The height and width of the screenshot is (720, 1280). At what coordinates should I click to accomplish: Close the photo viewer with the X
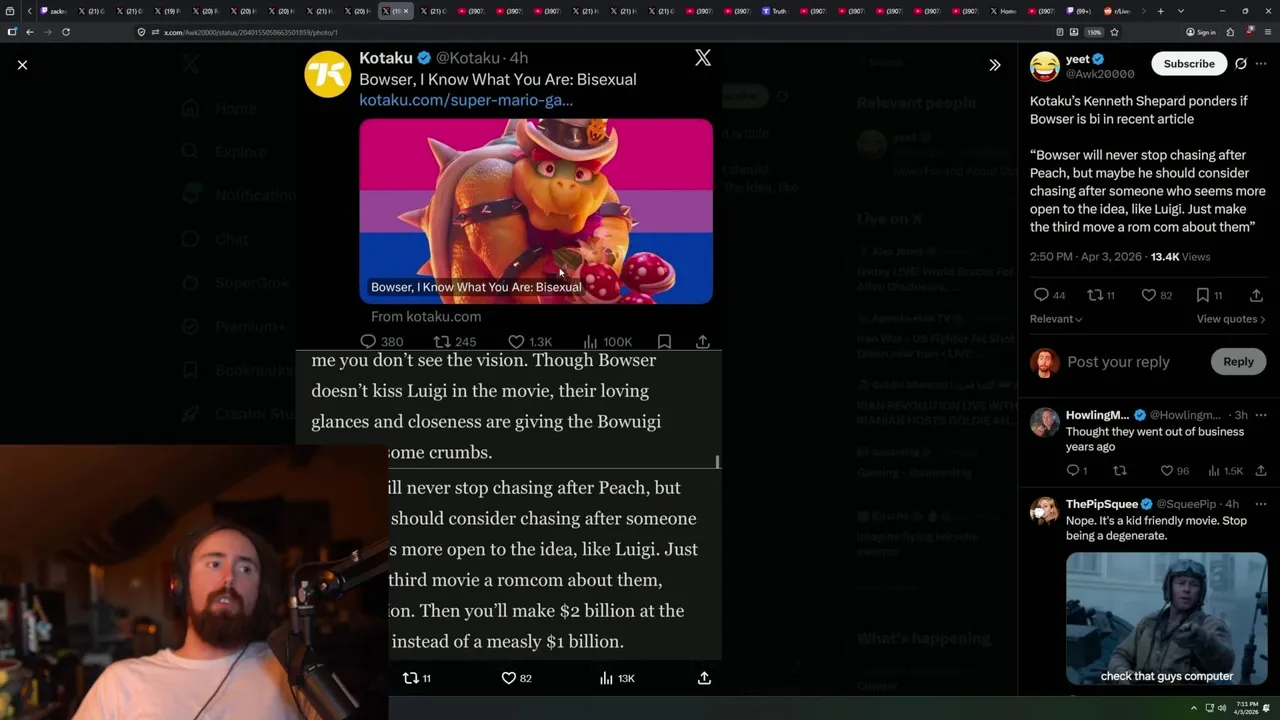tap(22, 64)
